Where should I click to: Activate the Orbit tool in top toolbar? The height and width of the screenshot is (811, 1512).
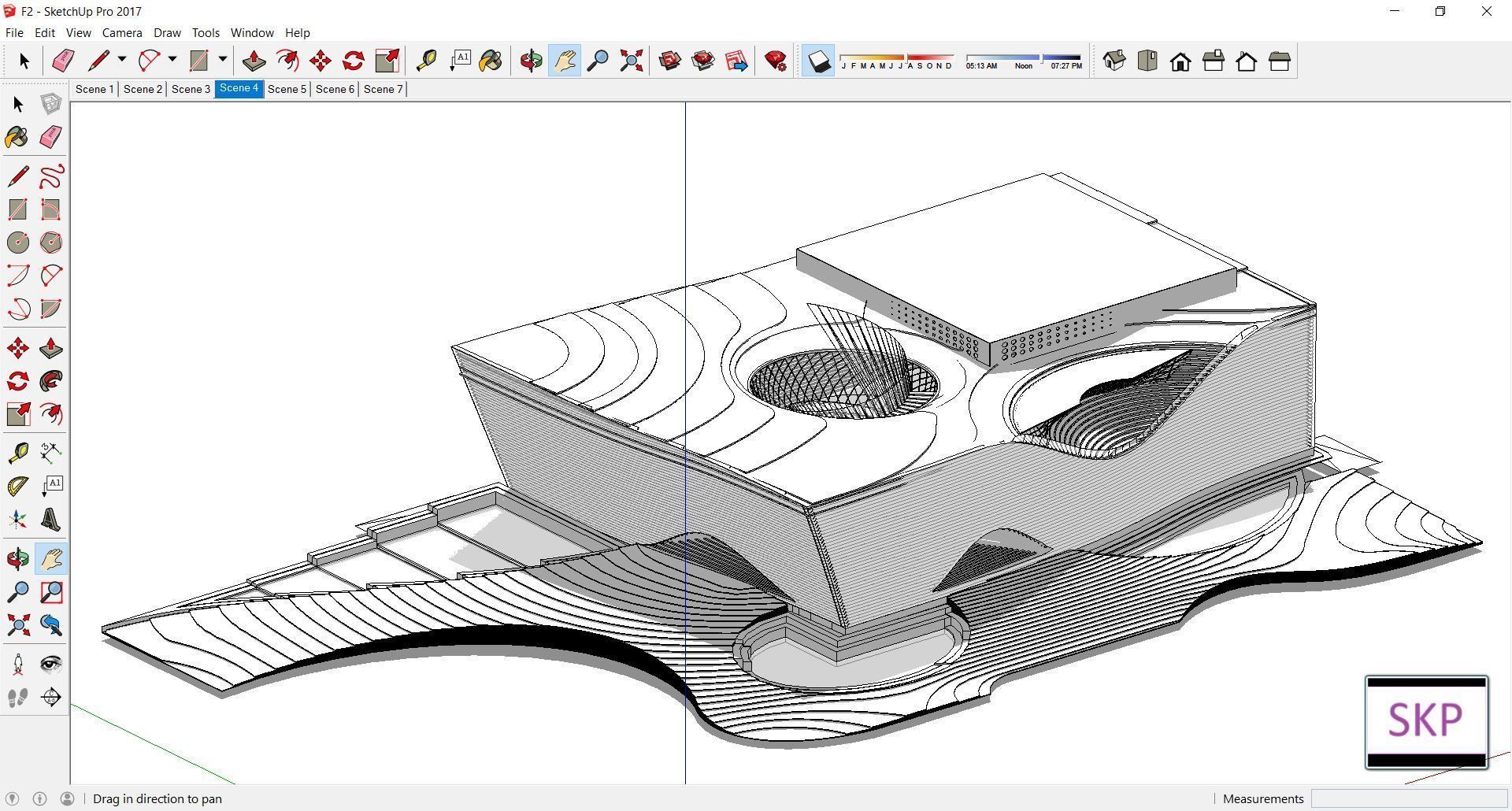click(531, 61)
